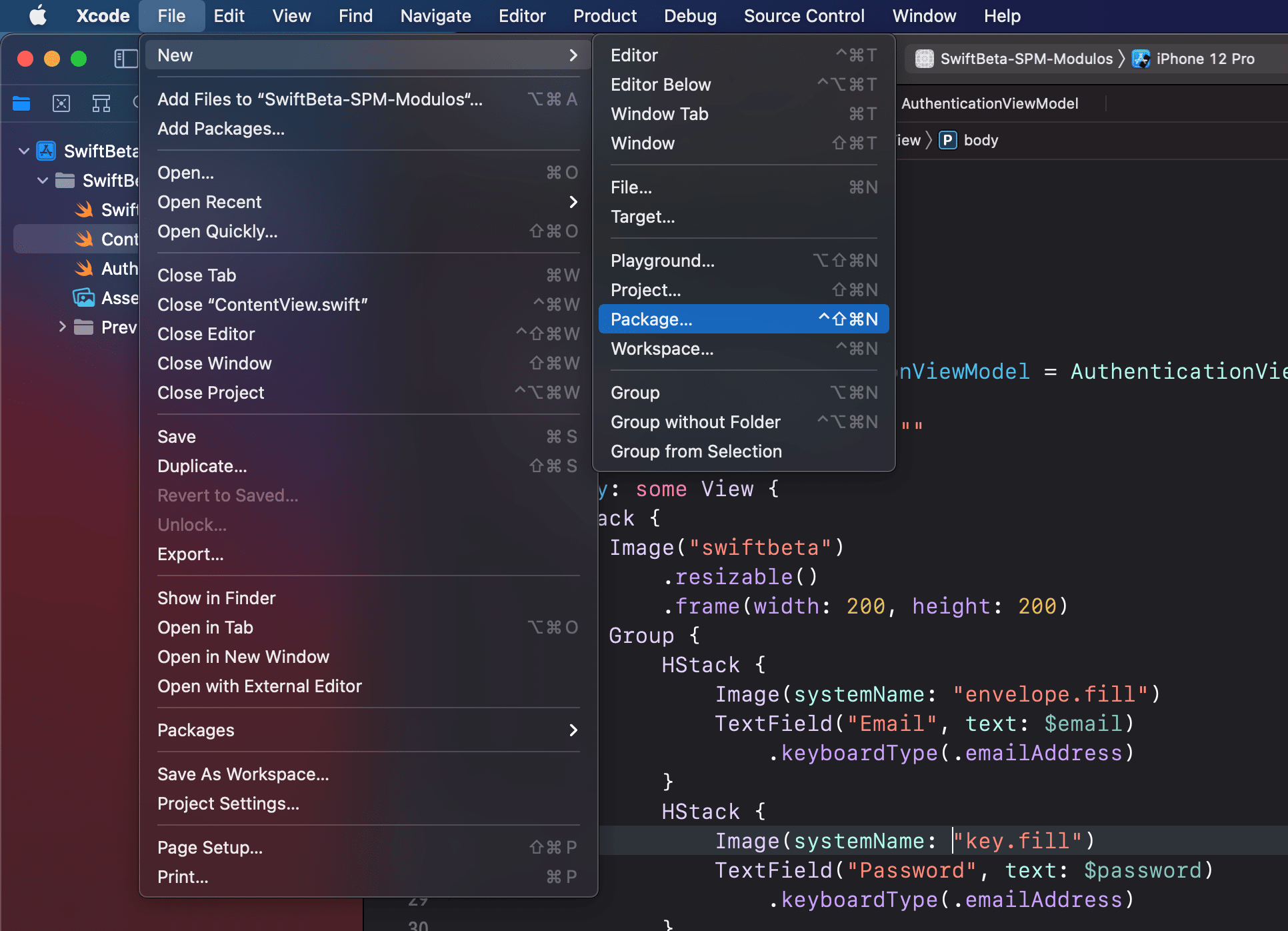
Task: Select Save As Workspace… item
Action: [x=369, y=774]
